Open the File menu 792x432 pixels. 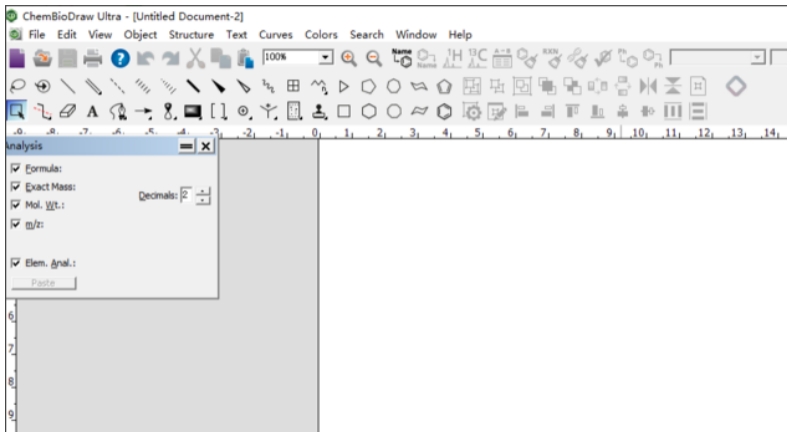(37, 34)
